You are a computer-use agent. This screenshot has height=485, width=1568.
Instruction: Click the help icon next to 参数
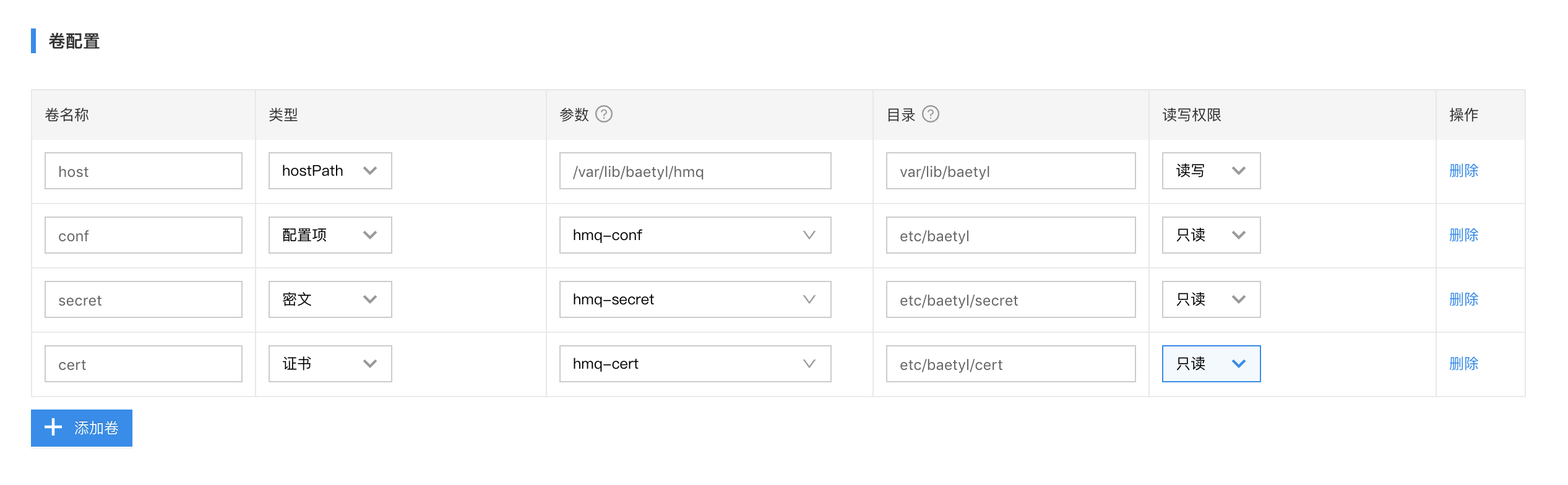coord(603,114)
